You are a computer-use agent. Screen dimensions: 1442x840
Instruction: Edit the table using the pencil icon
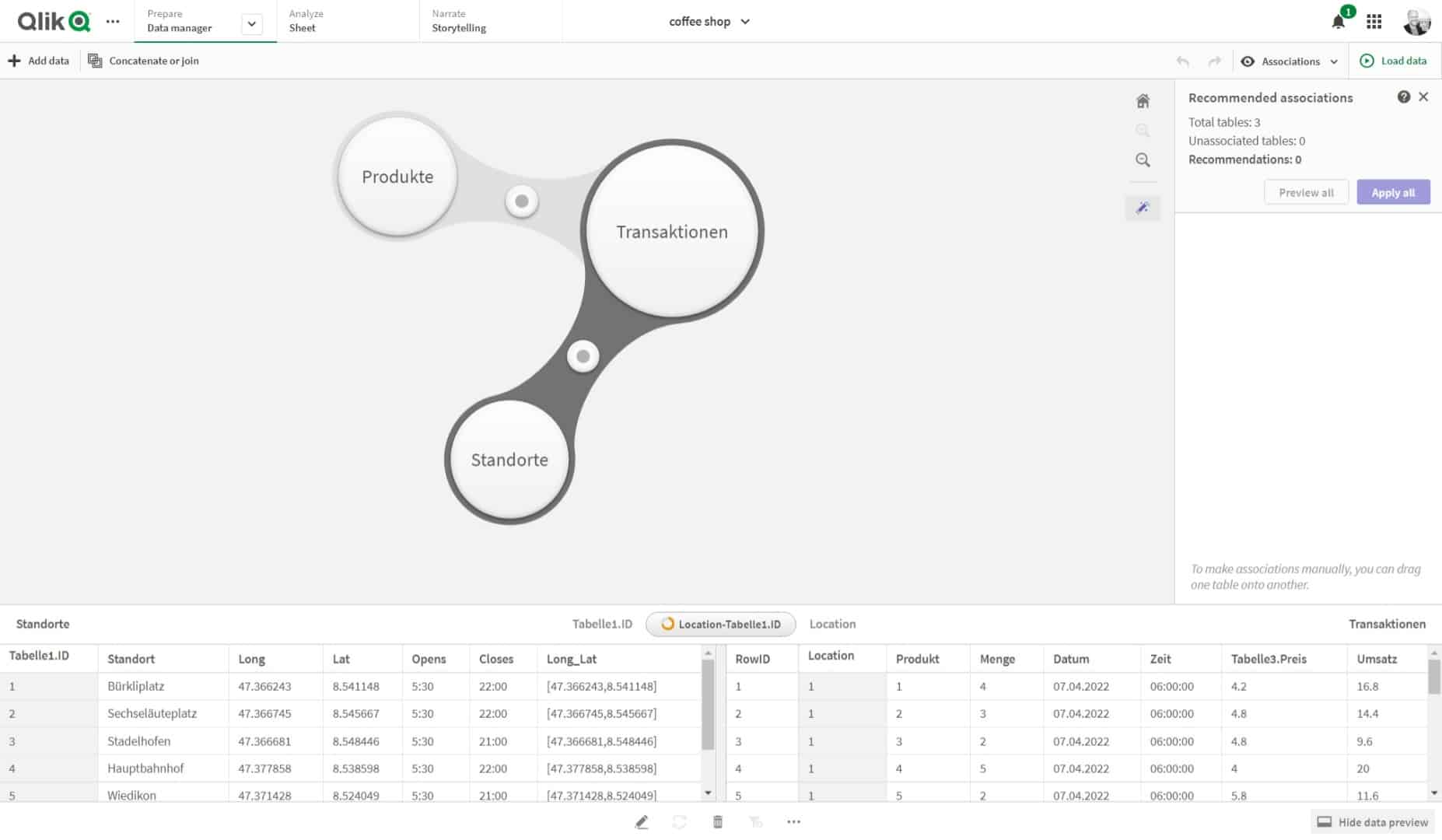(x=642, y=821)
